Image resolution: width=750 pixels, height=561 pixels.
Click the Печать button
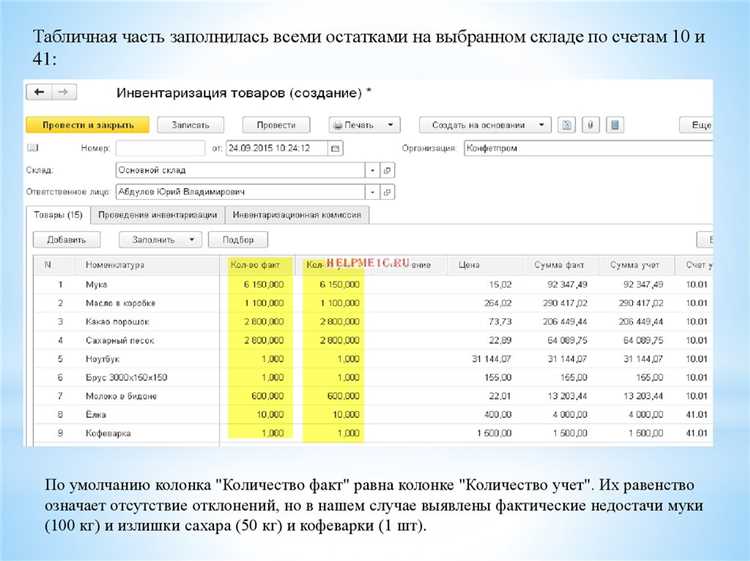364,125
